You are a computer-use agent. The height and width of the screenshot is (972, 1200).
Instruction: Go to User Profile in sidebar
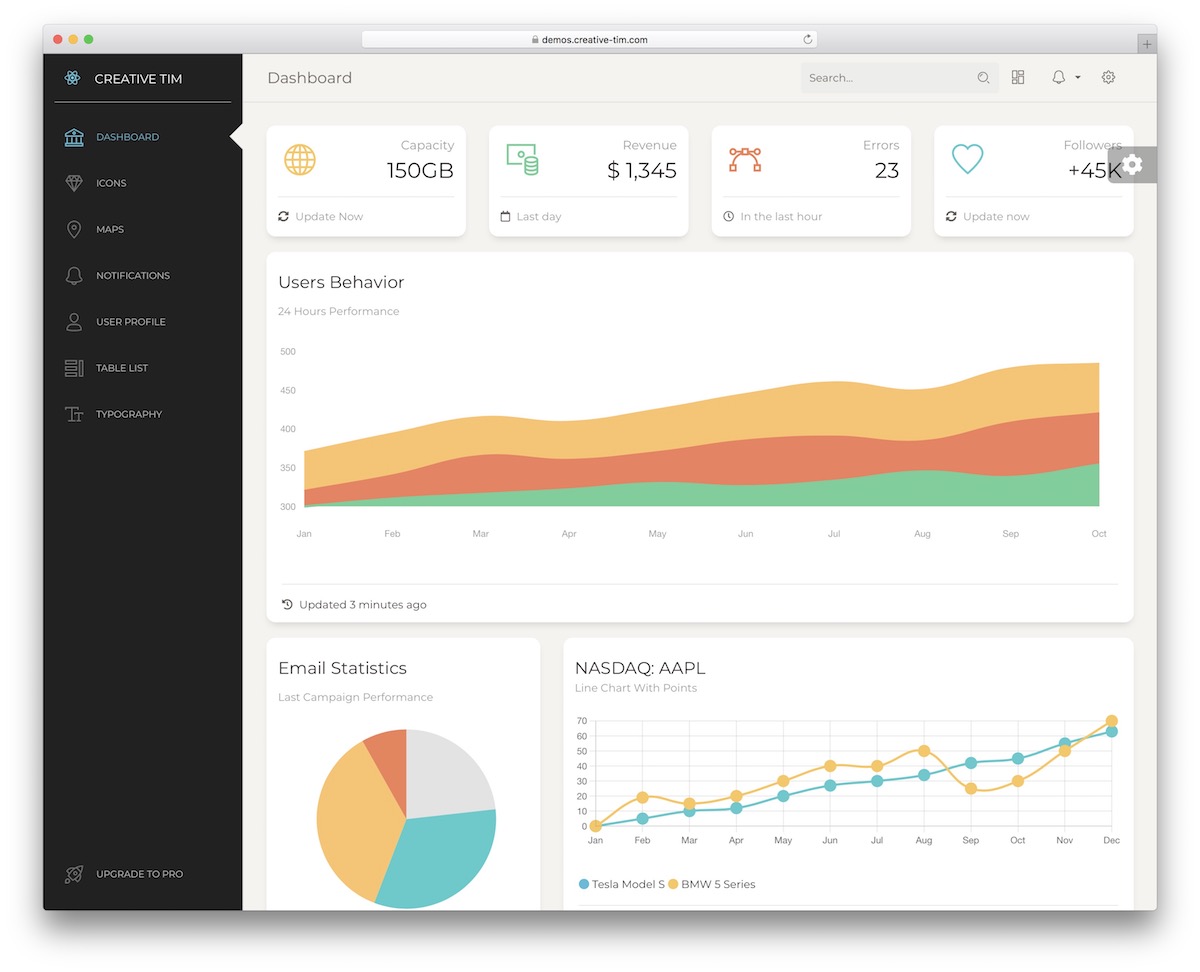130,322
